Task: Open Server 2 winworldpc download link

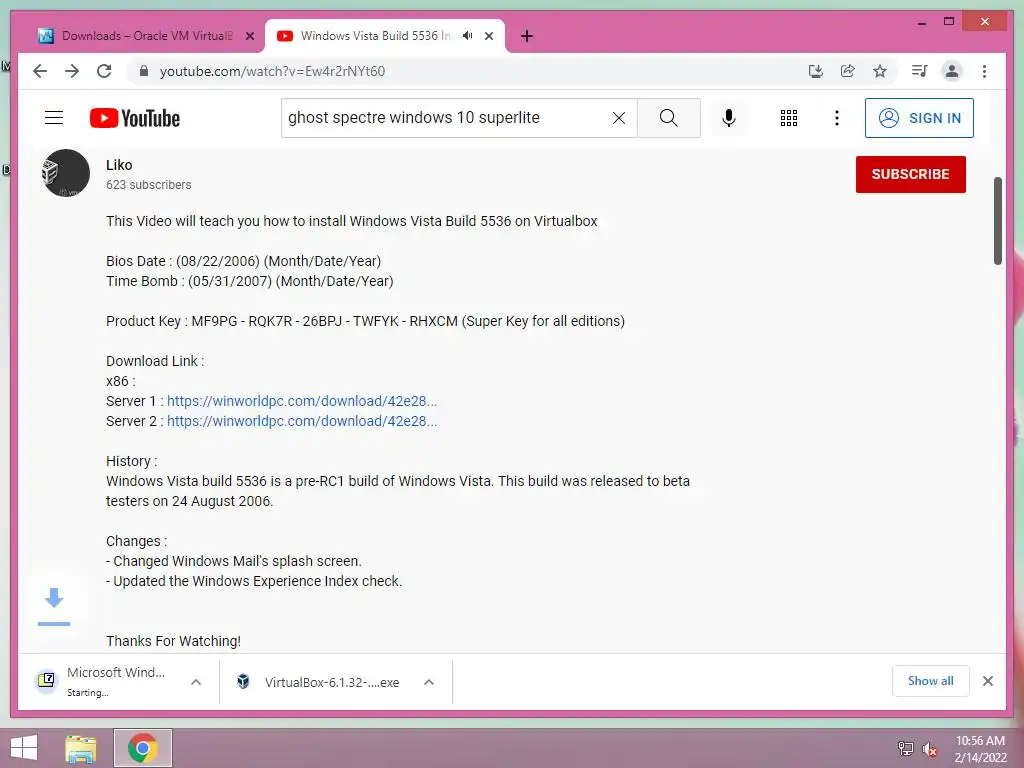Action: 302,421
